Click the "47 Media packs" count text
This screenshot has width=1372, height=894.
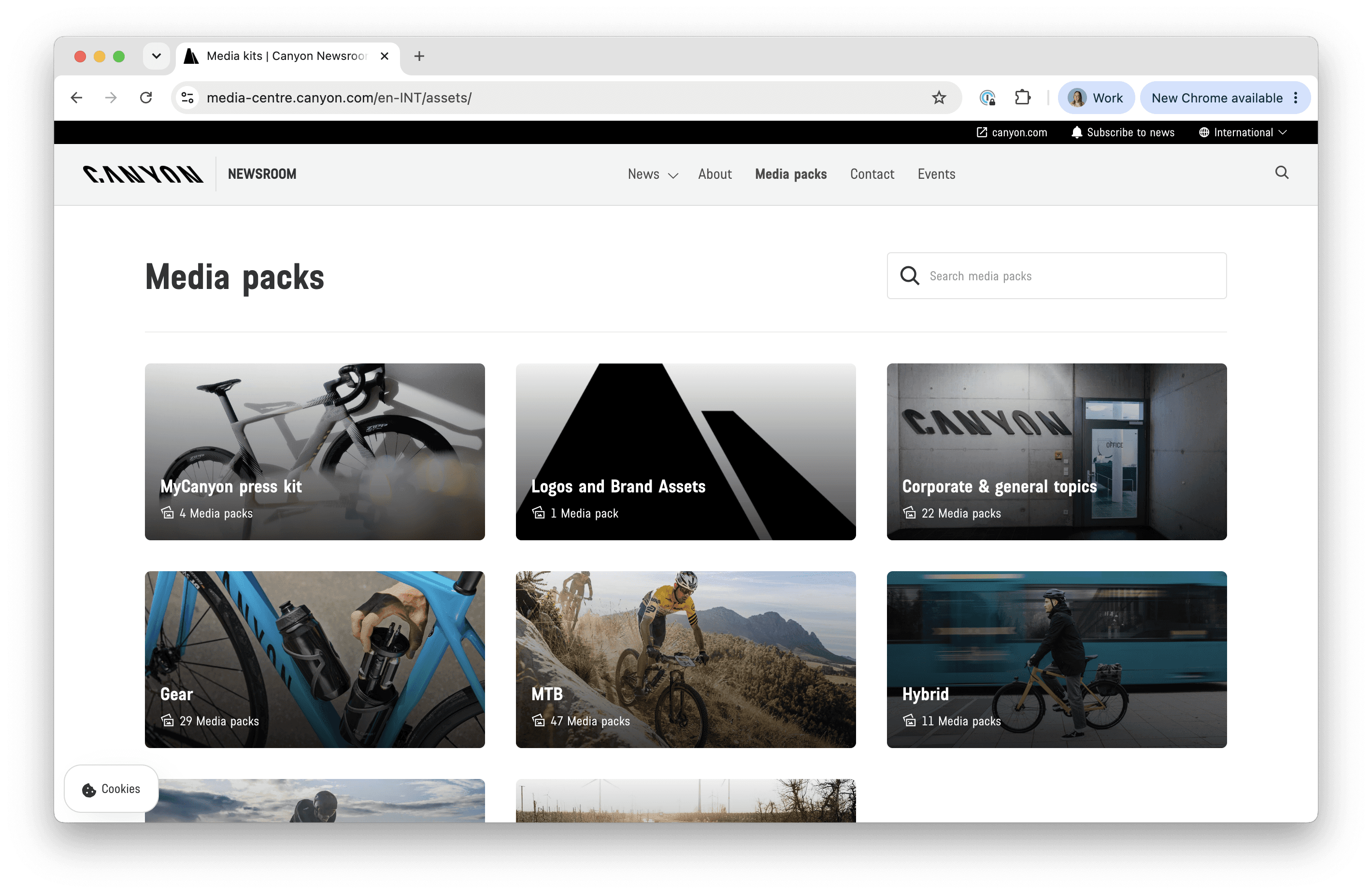590,721
